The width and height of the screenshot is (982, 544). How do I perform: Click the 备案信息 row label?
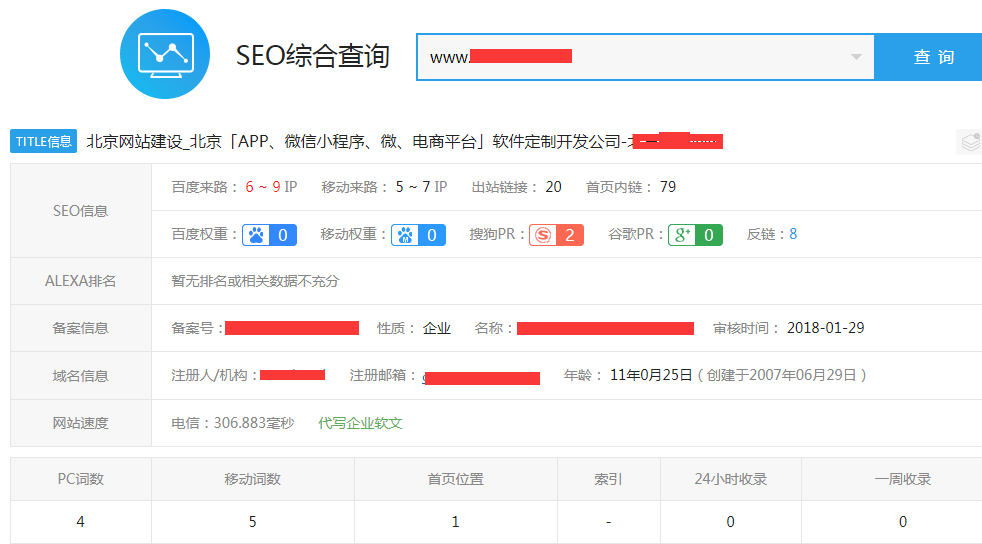(x=80, y=328)
